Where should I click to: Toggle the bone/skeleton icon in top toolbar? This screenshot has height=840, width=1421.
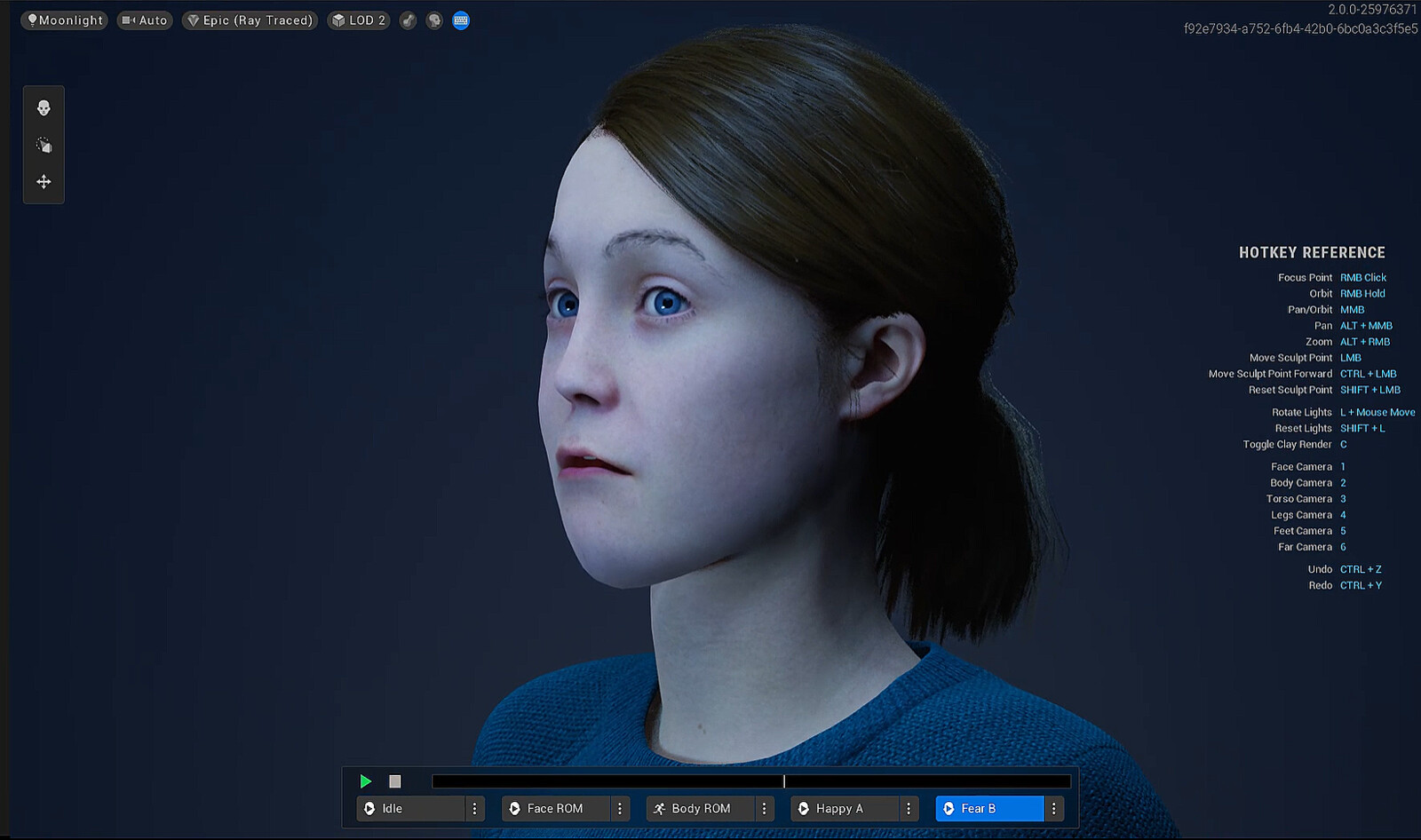pyautogui.click(x=408, y=20)
